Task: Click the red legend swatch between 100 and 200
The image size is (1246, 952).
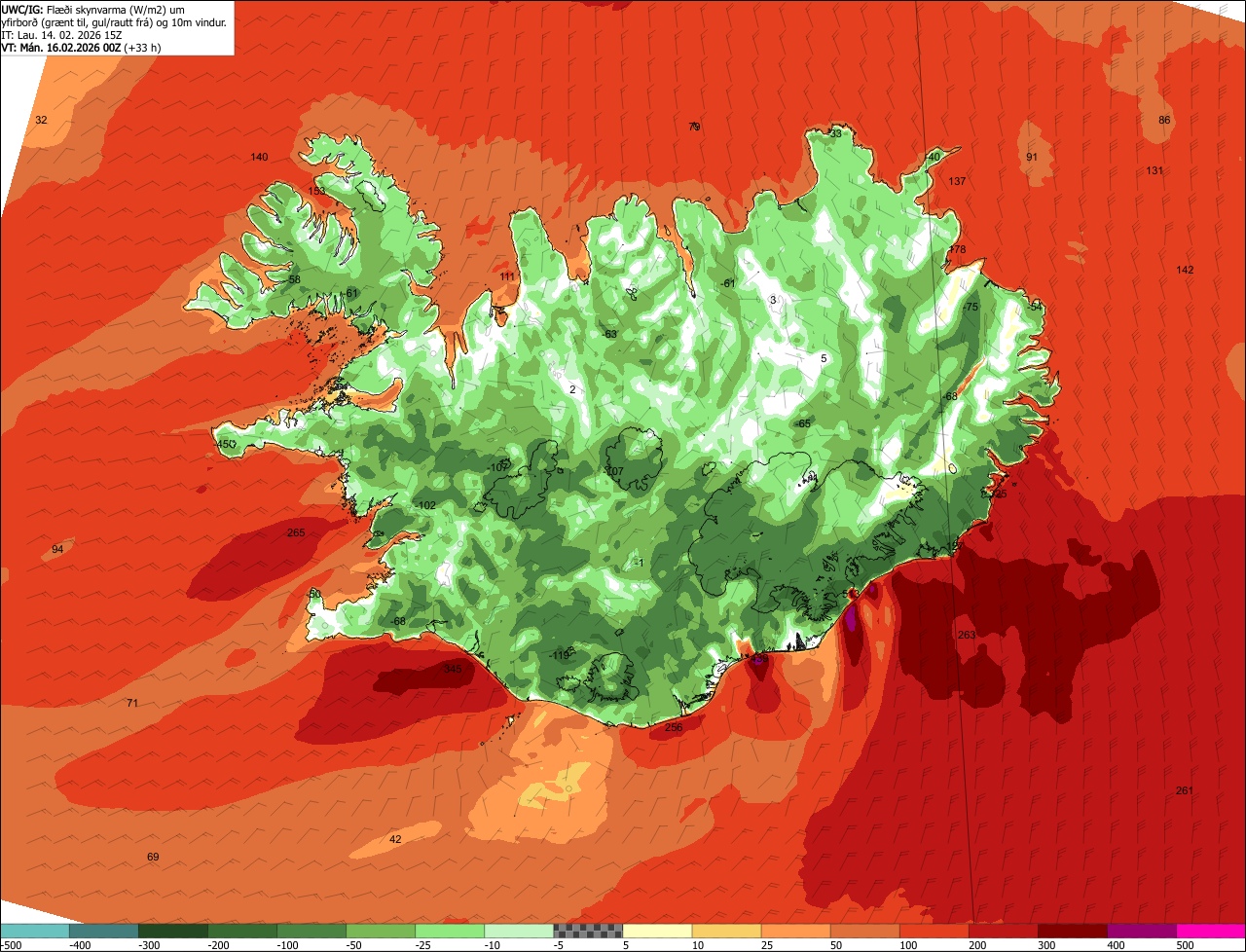Action: tap(934, 931)
